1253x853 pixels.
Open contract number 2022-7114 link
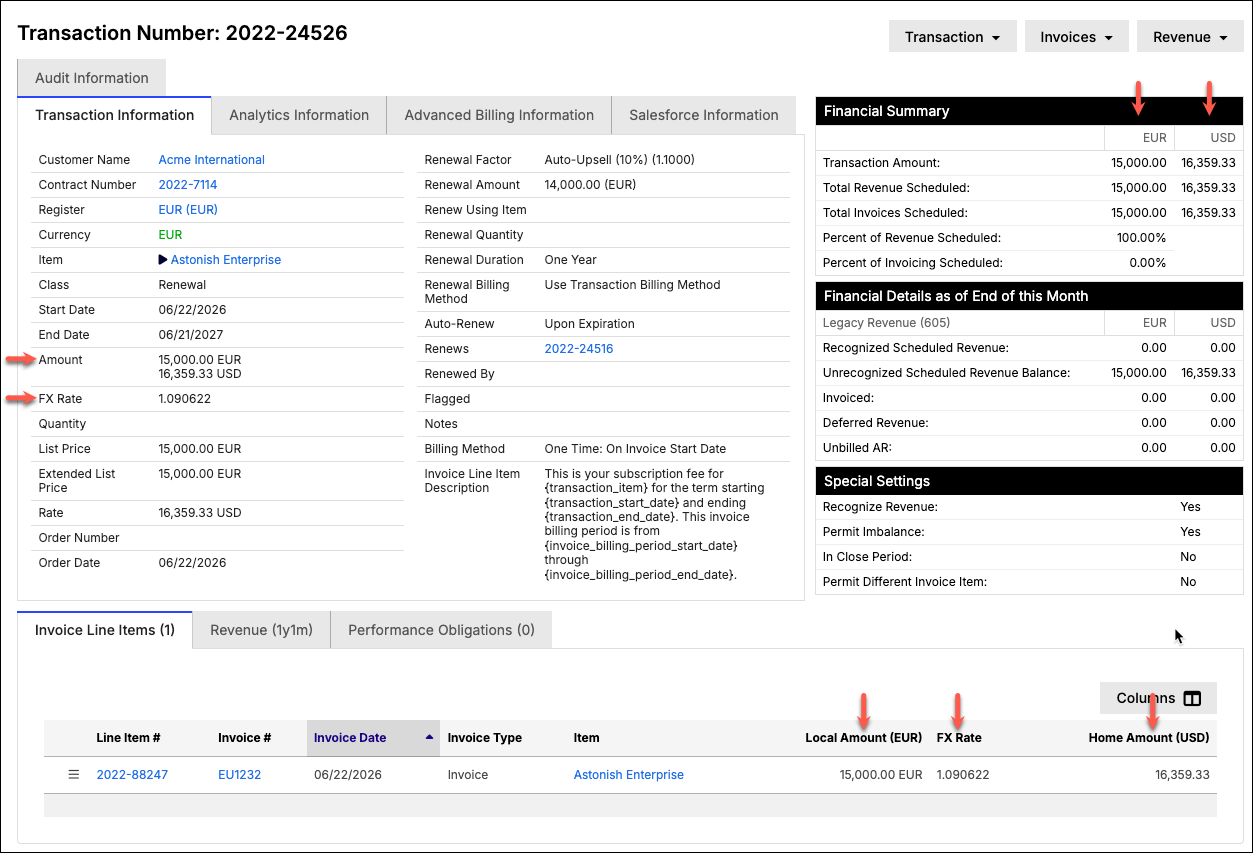[188, 185]
